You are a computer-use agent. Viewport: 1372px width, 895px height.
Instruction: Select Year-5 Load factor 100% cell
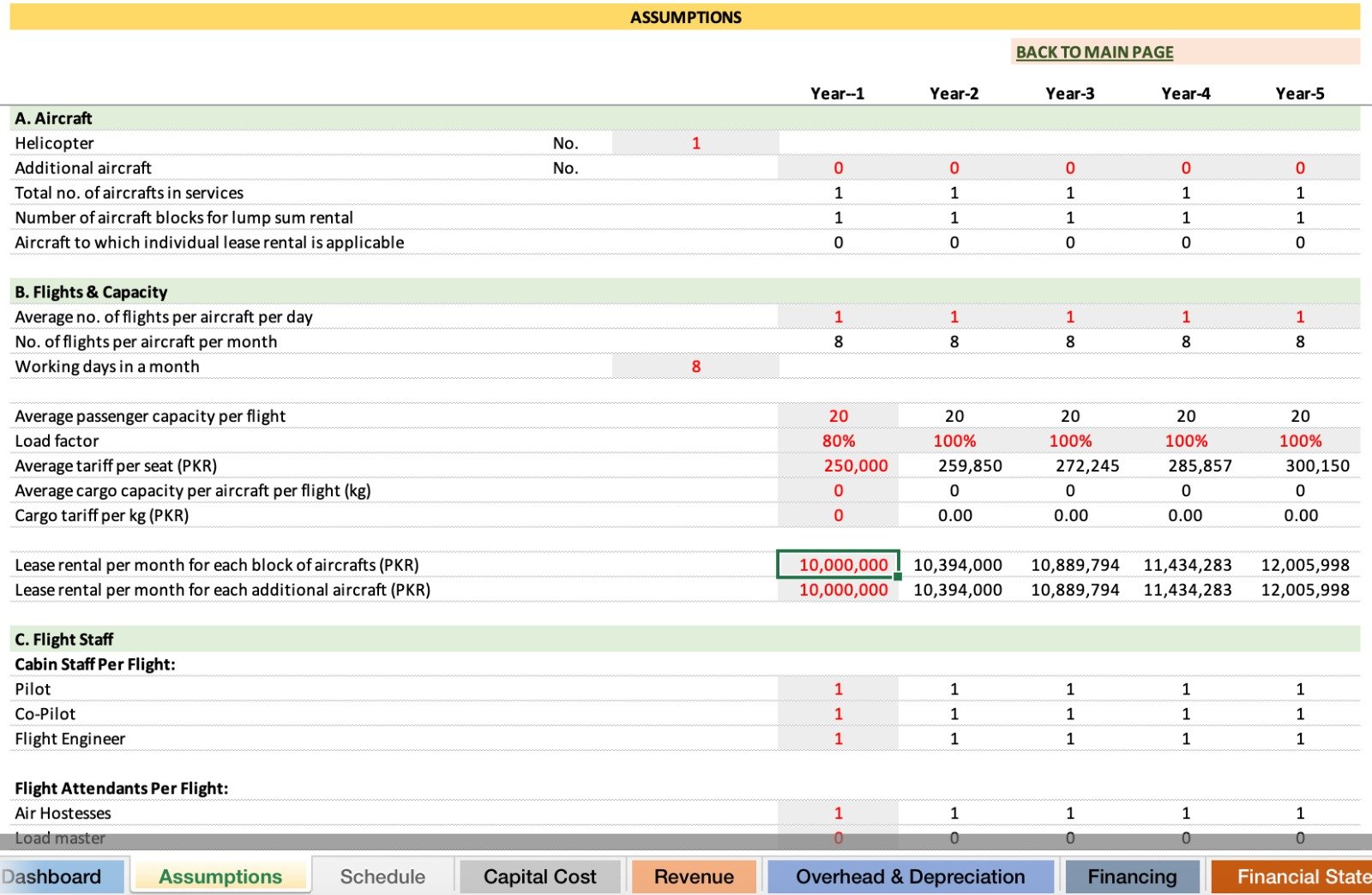[x=1300, y=441]
